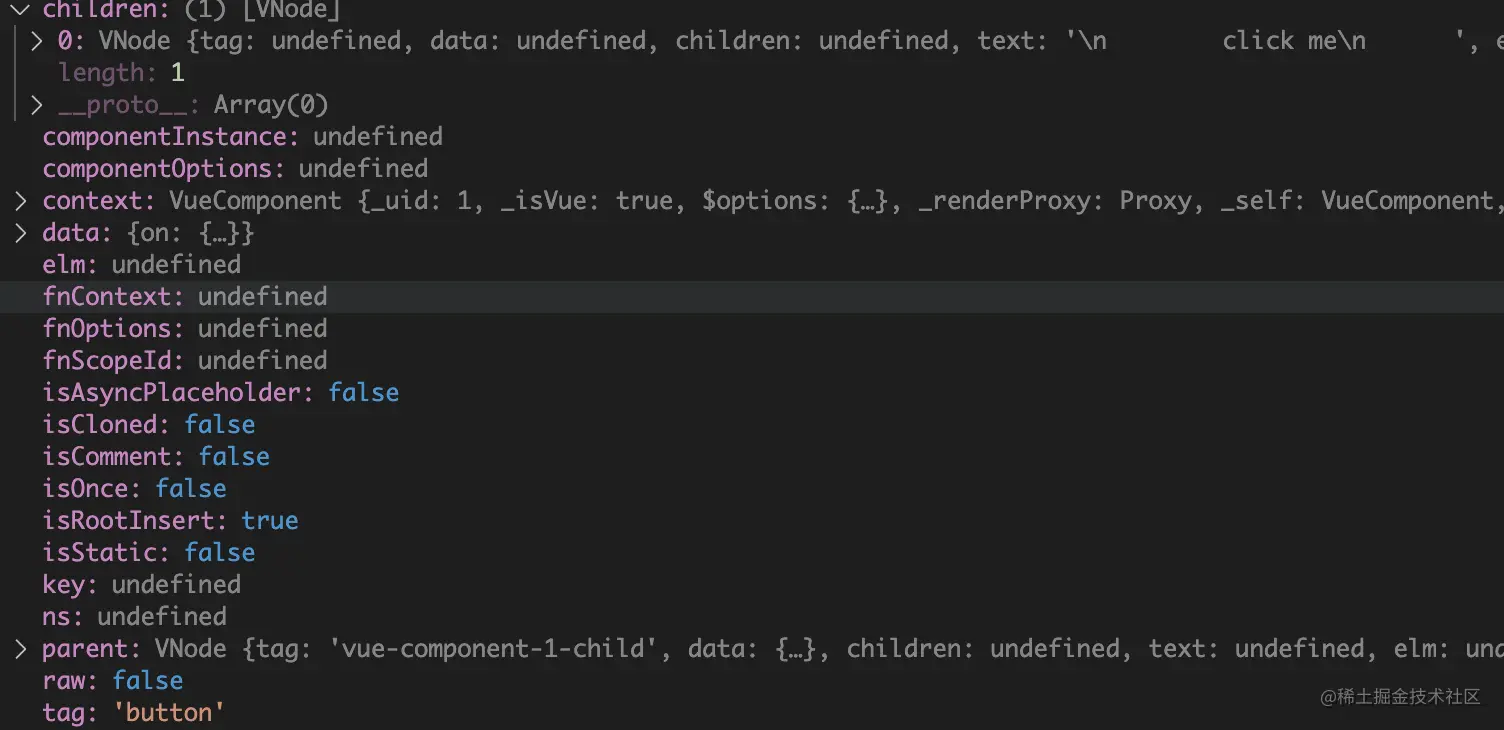The width and height of the screenshot is (1504, 730).
Task: Collapse the children array arrow
Action: click(20, 10)
